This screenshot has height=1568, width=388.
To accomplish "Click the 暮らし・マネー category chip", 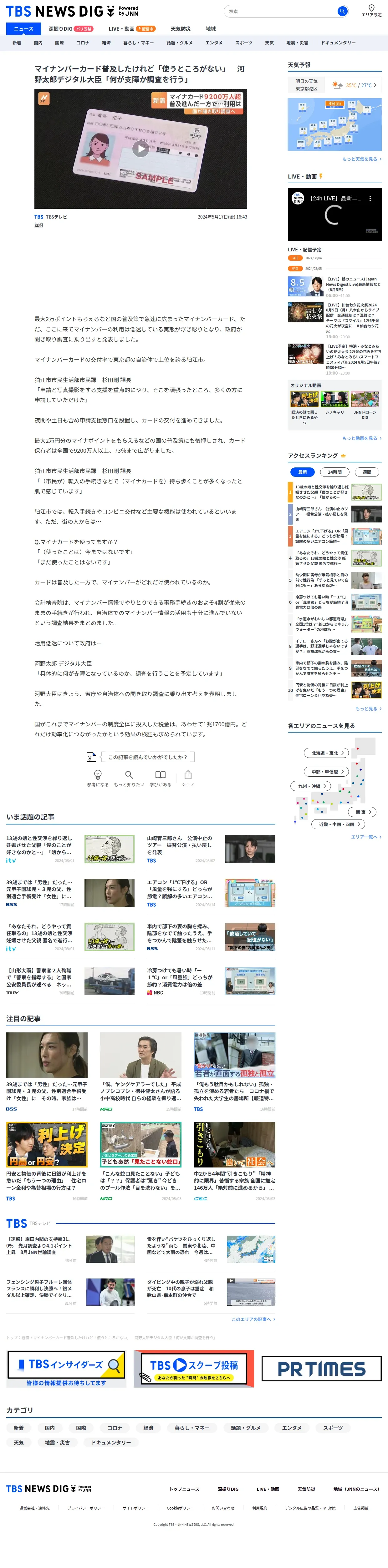I will tap(192, 1427).
